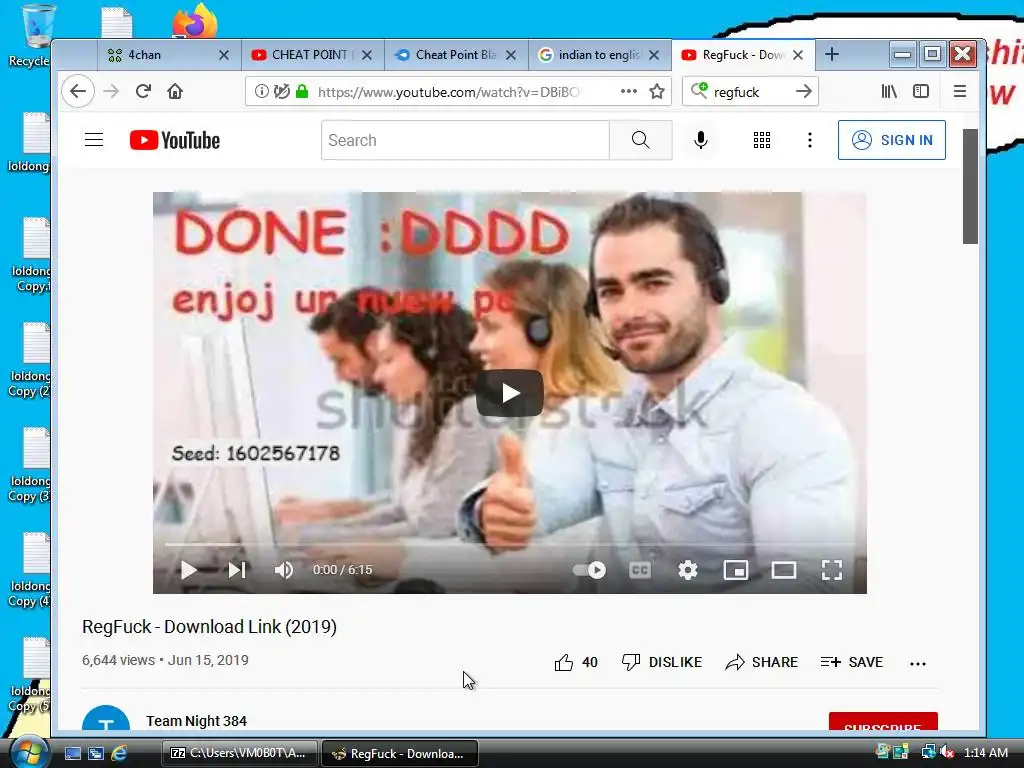Select the RegFuck - Download tab
The width and height of the screenshot is (1024, 768).
point(743,55)
